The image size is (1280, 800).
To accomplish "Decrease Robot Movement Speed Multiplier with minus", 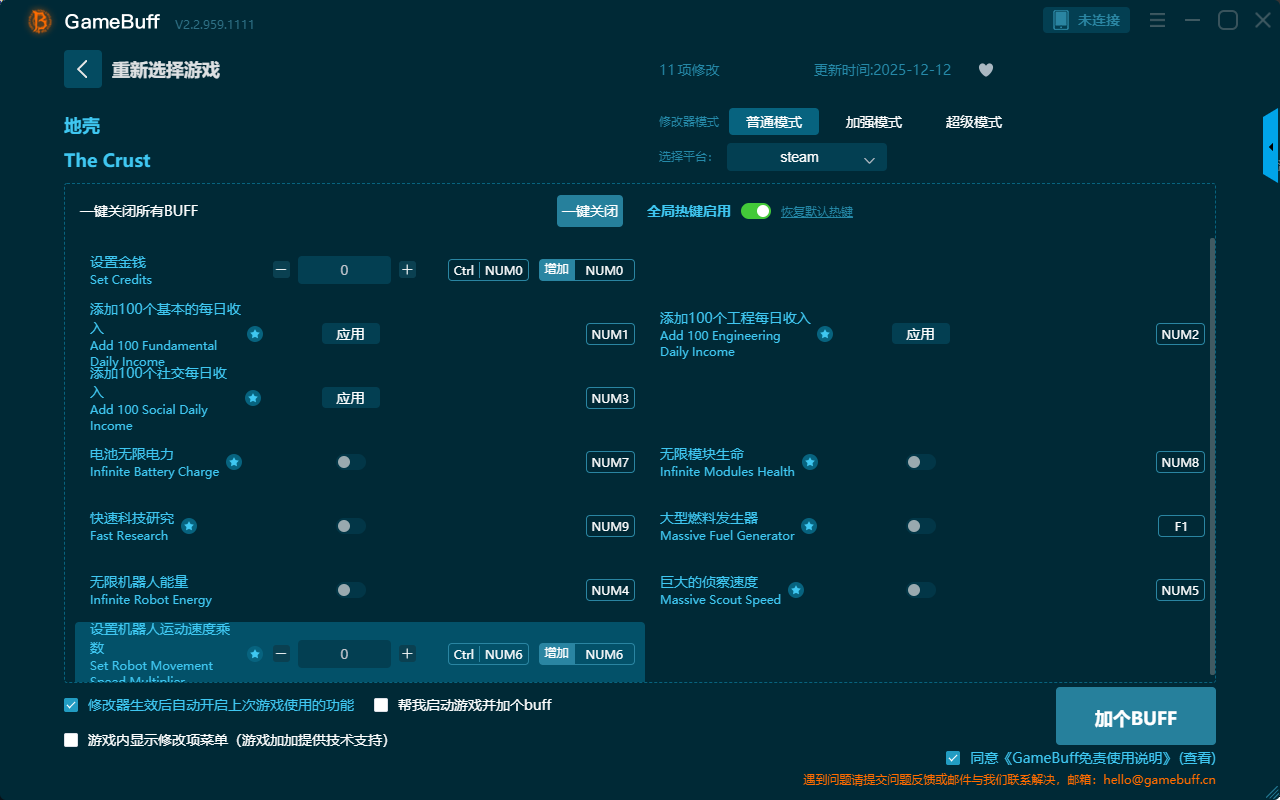I will (282, 654).
